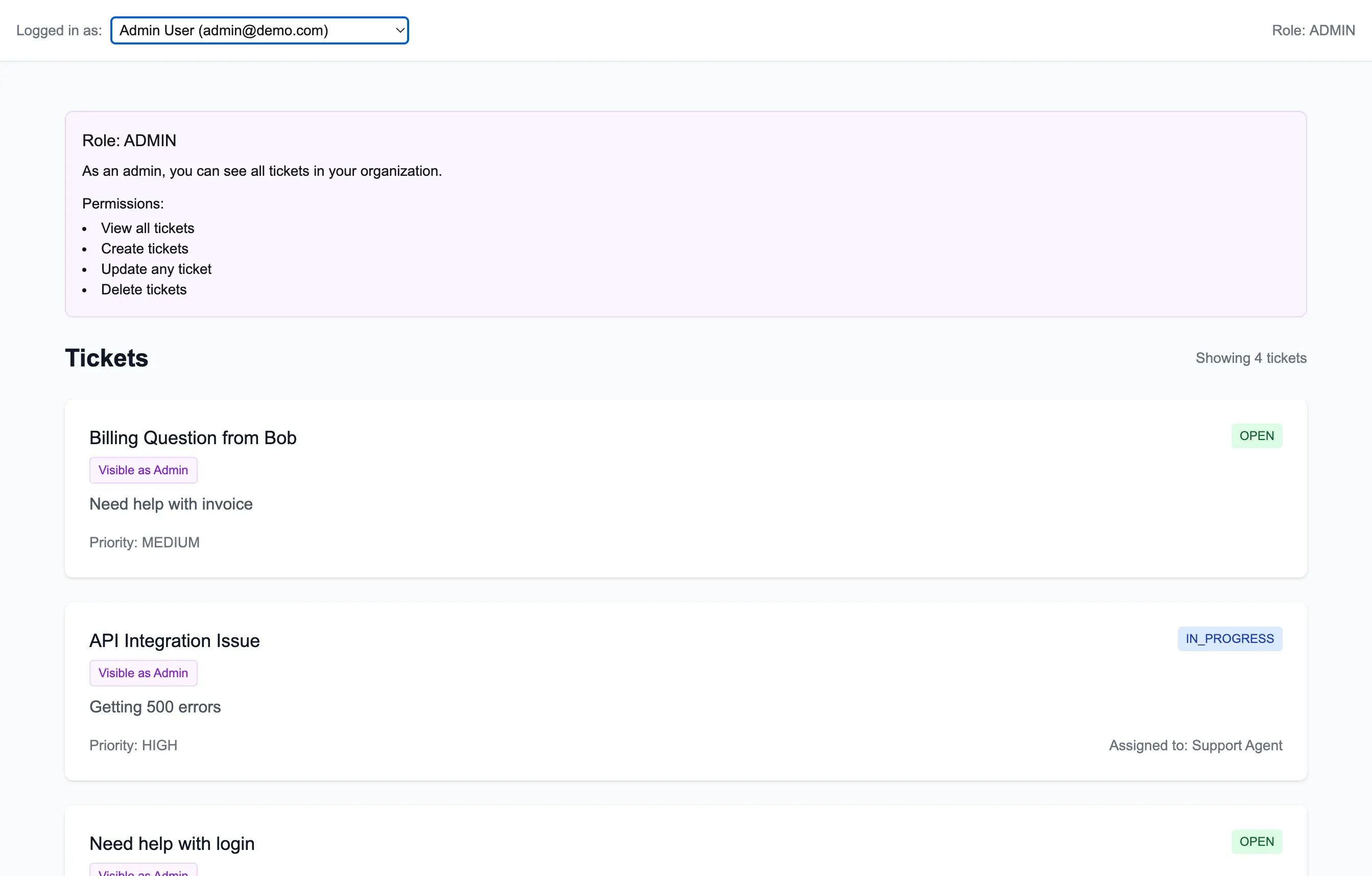The width and height of the screenshot is (1372, 876).
Task: Click the Delete tickets permission item
Action: (144, 290)
